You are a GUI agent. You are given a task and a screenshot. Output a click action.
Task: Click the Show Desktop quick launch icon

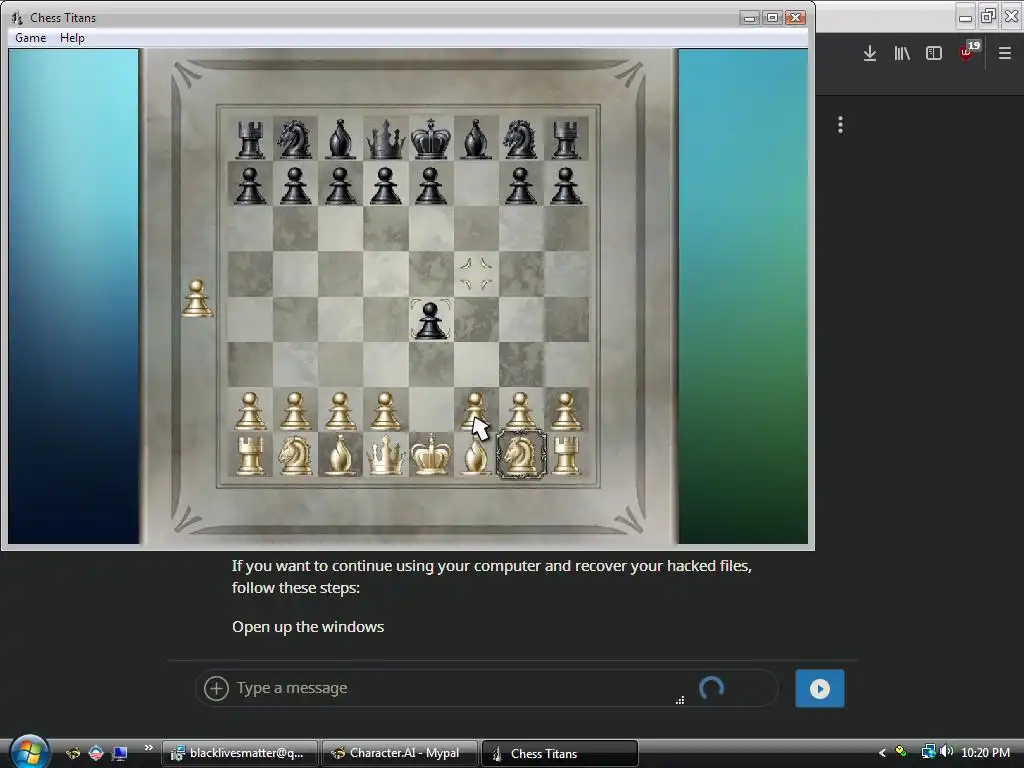point(120,754)
